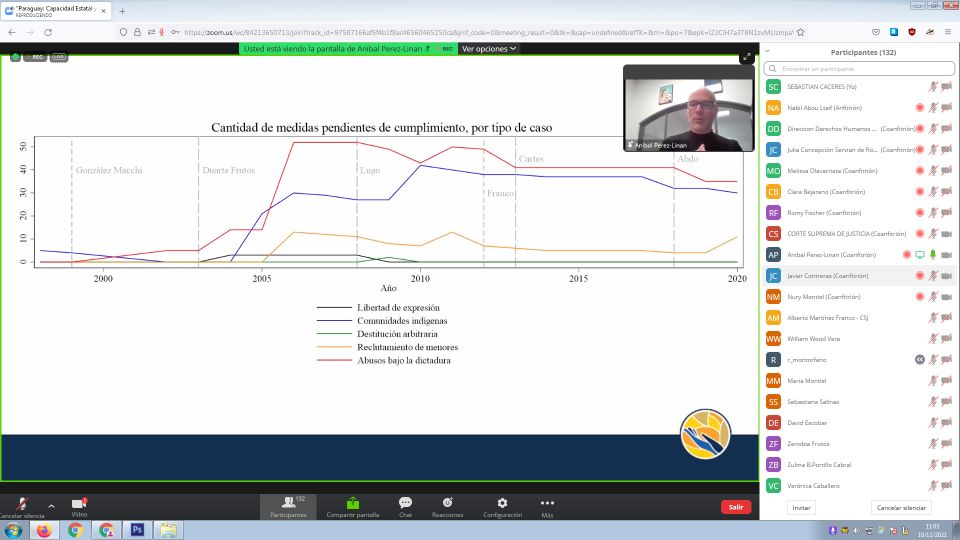This screenshot has height=540, width=960.
Task: Open Photoshop from the taskbar
Action: point(137,530)
